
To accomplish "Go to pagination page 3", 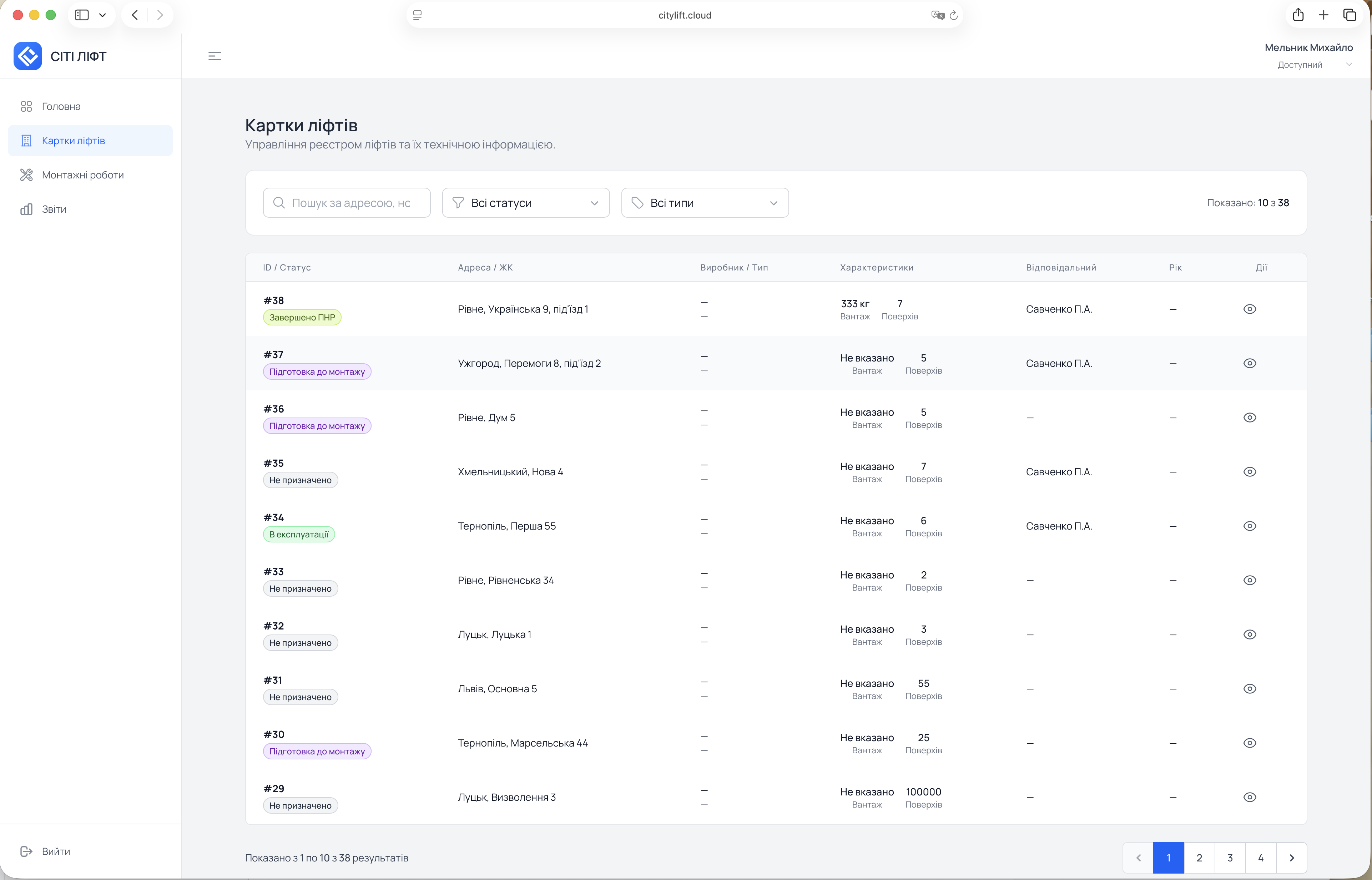I will click(x=1230, y=858).
